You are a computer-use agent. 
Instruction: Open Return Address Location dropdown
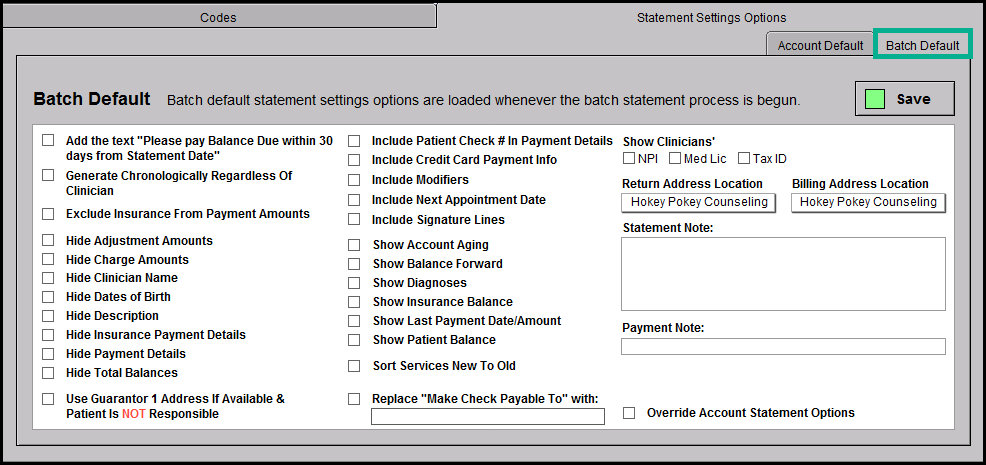click(699, 202)
